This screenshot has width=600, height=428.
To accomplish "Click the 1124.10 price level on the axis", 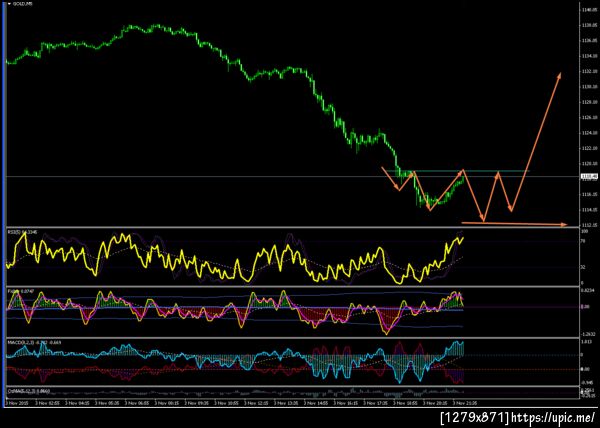I will [x=590, y=133].
